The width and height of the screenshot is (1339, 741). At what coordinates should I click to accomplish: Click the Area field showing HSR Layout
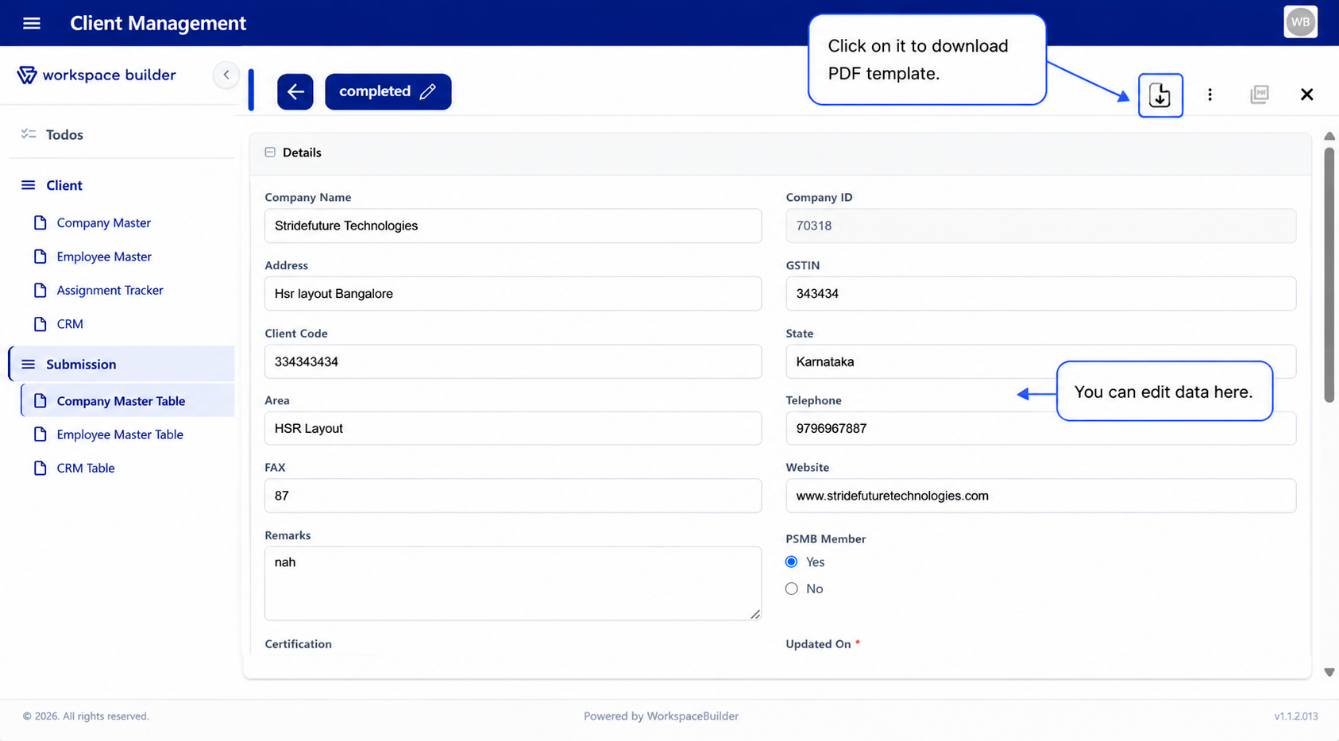point(513,428)
